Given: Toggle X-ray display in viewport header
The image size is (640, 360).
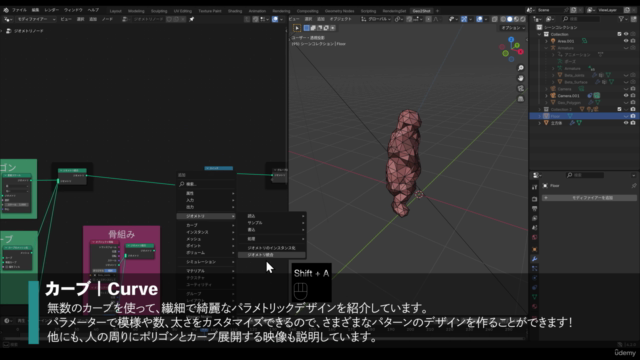Looking at the screenshot, I should click(x=495, y=19).
